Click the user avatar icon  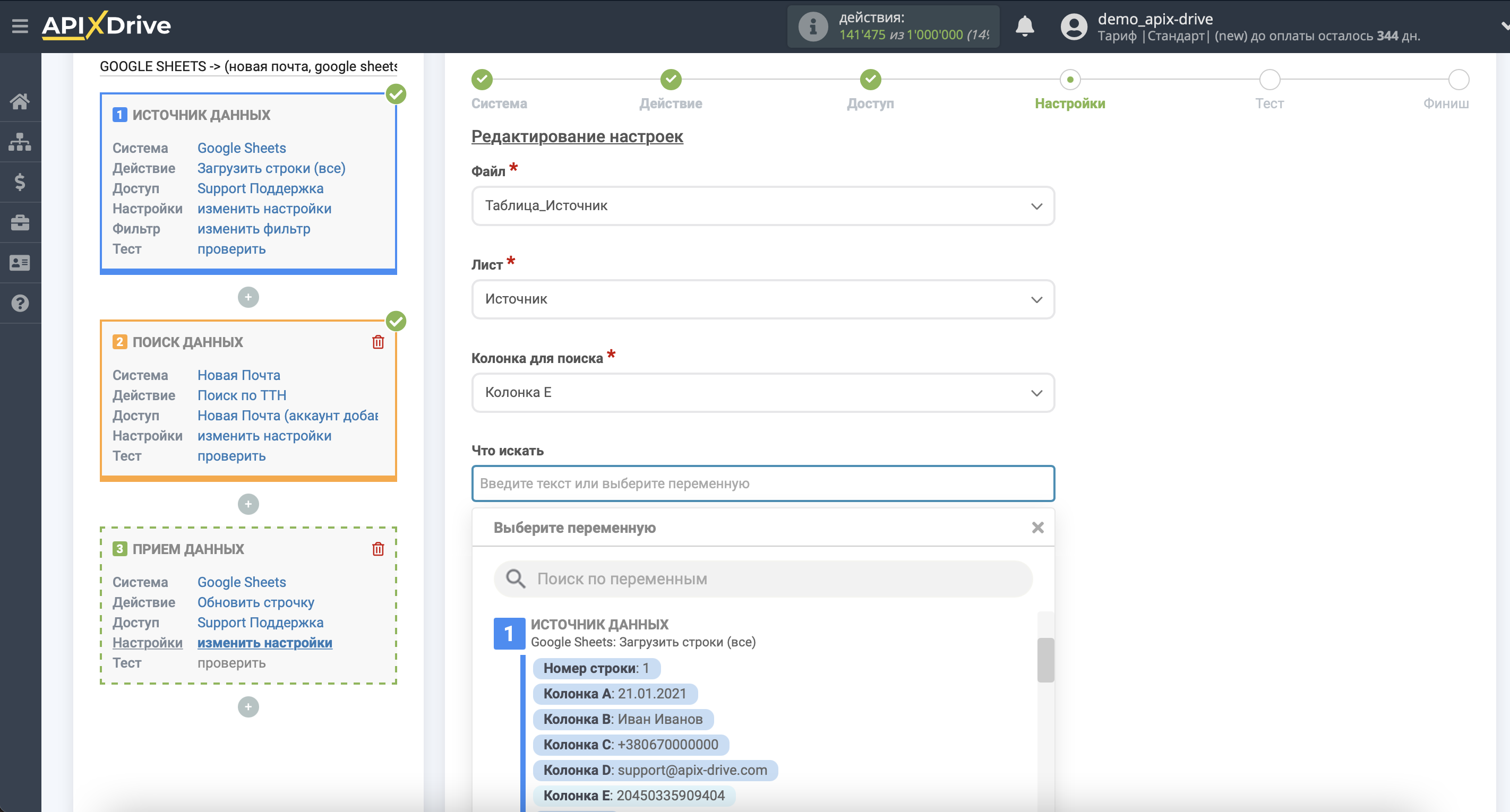tap(1073, 27)
